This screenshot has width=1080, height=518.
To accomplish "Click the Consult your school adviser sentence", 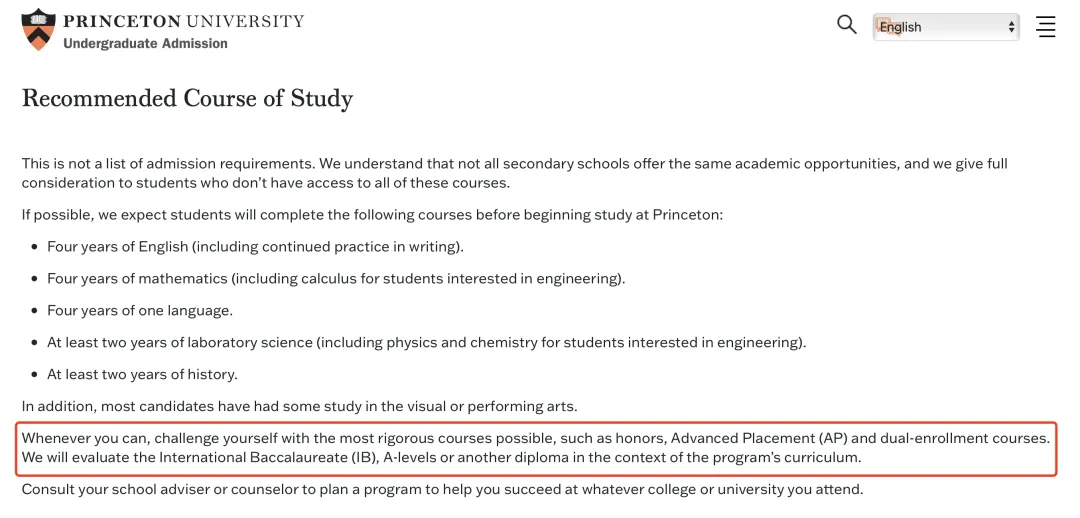I will click(442, 490).
